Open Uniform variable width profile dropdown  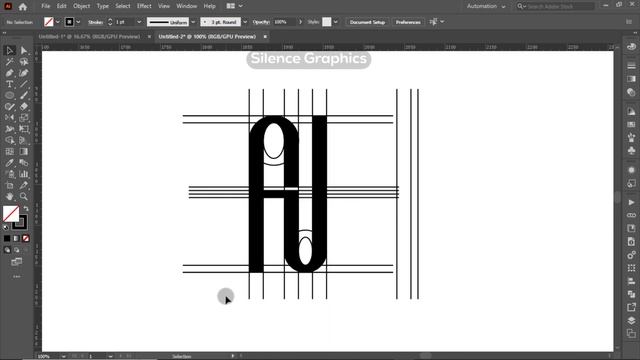pyautogui.click(x=193, y=22)
